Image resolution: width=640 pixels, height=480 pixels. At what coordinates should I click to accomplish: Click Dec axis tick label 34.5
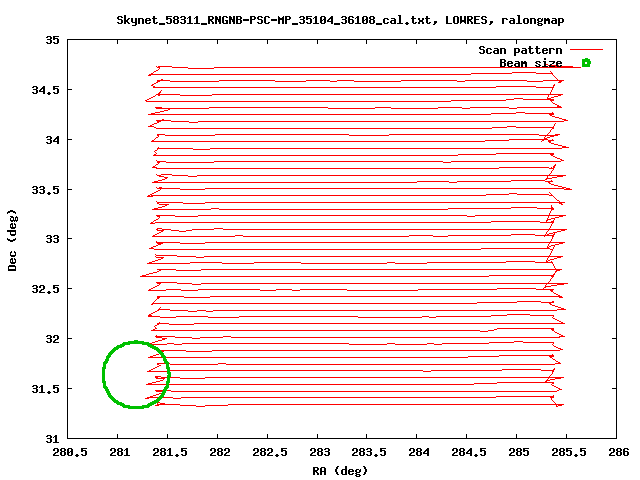point(45,90)
